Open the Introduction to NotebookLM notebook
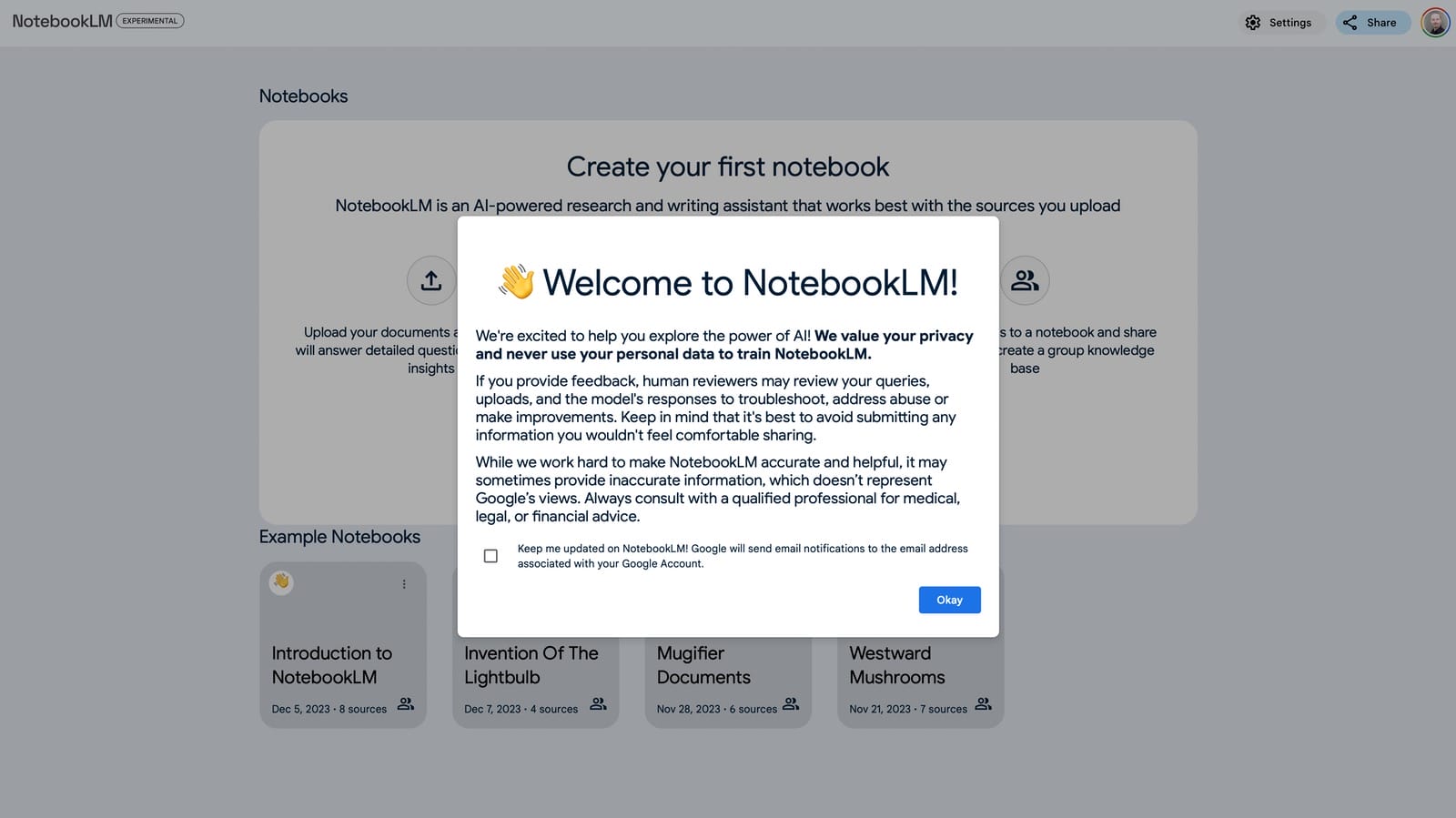 342,665
